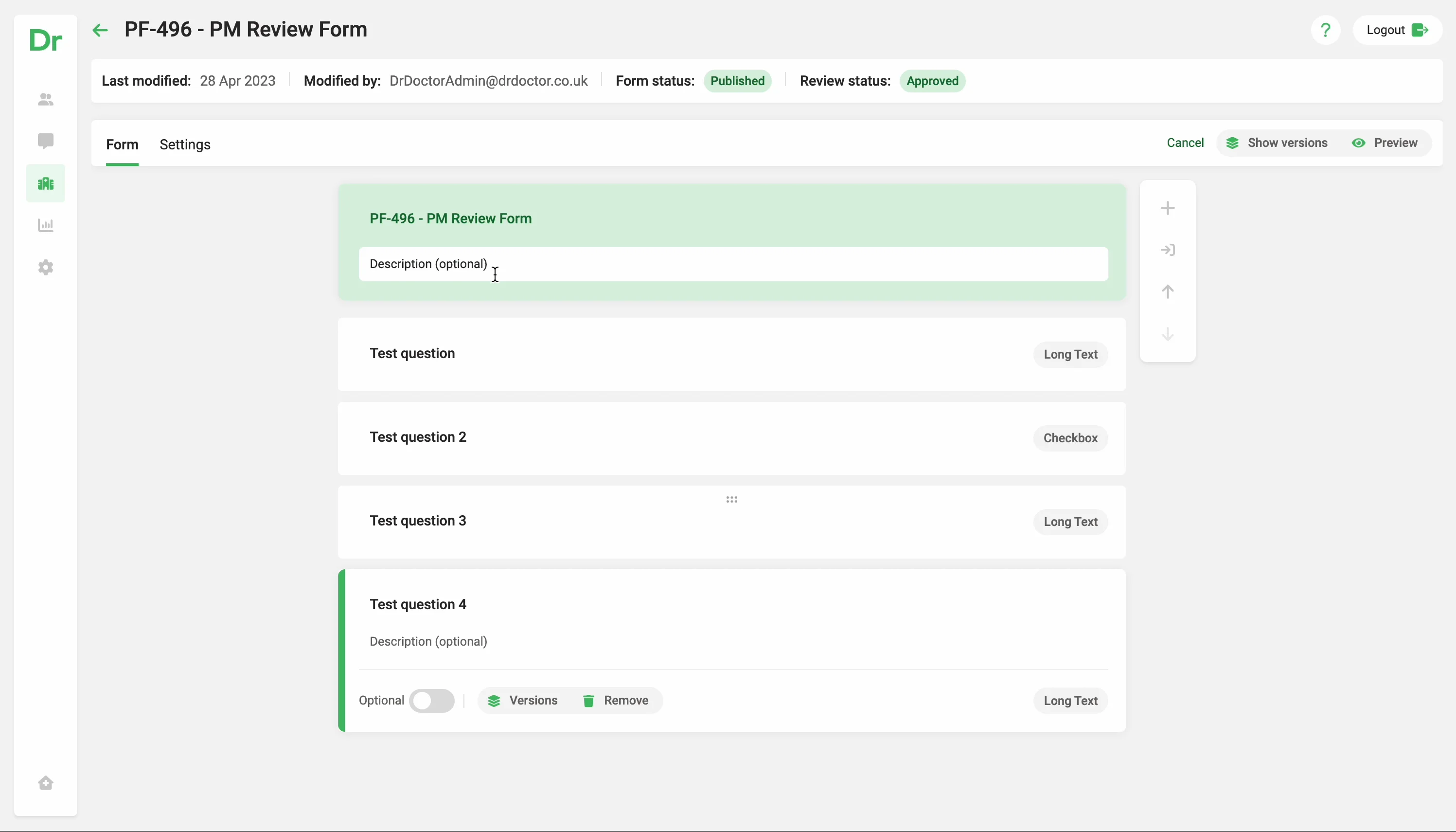Open help with the question mark icon
1456x832 pixels.
tap(1326, 30)
